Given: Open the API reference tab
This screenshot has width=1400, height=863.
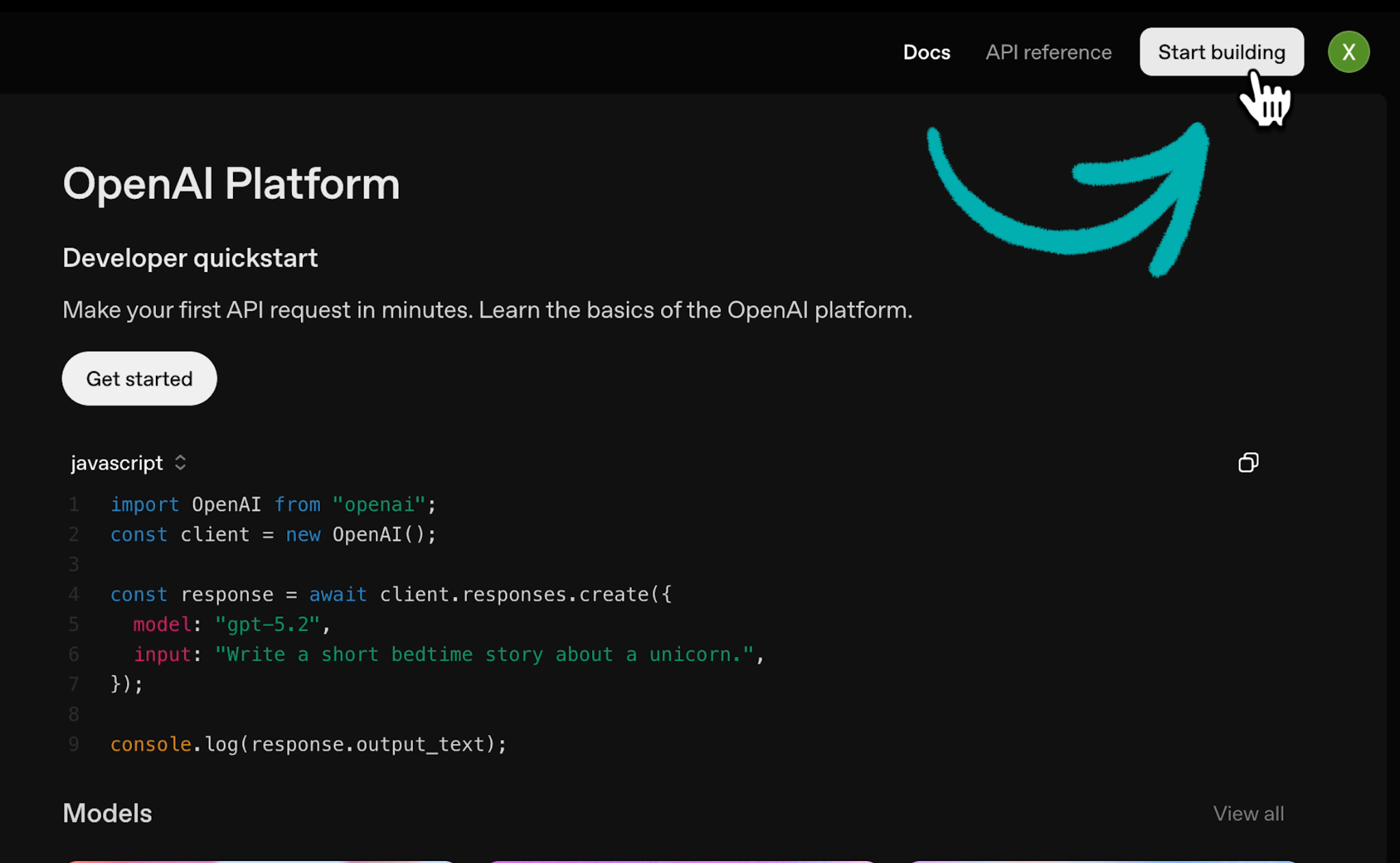Looking at the screenshot, I should (x=1048, y=53).
